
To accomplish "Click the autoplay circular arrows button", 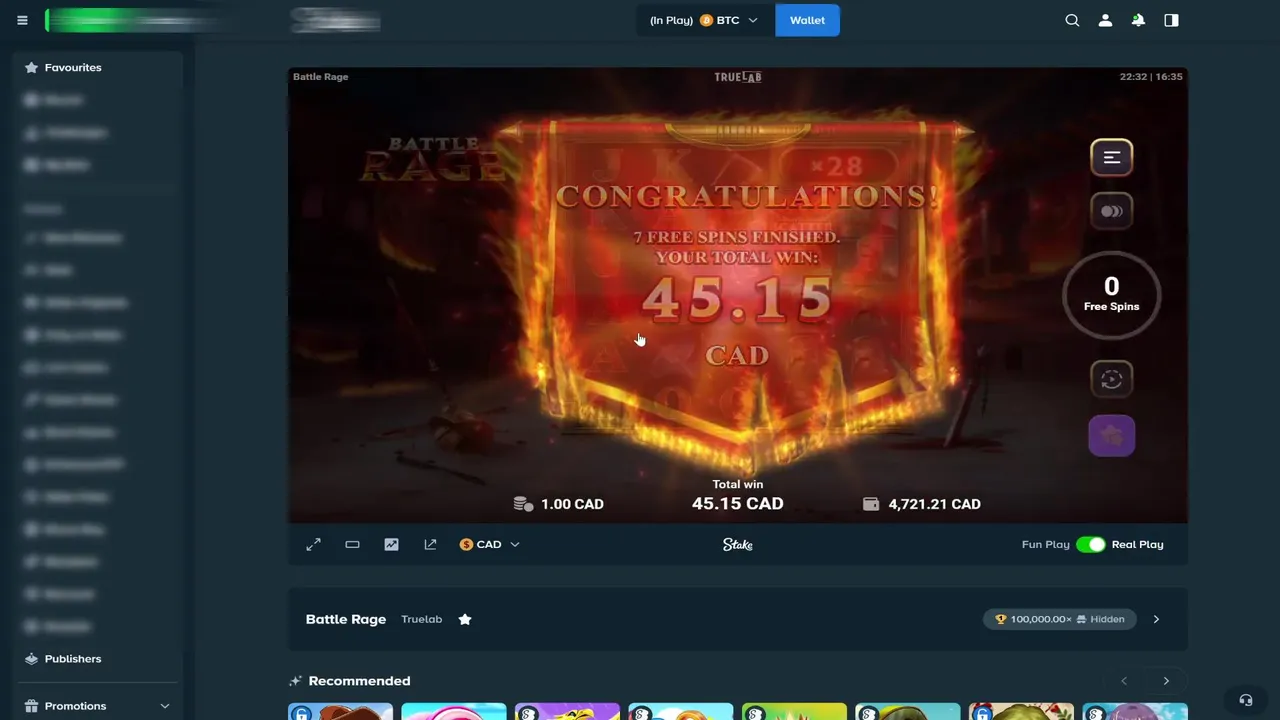I will (1111, 379).
